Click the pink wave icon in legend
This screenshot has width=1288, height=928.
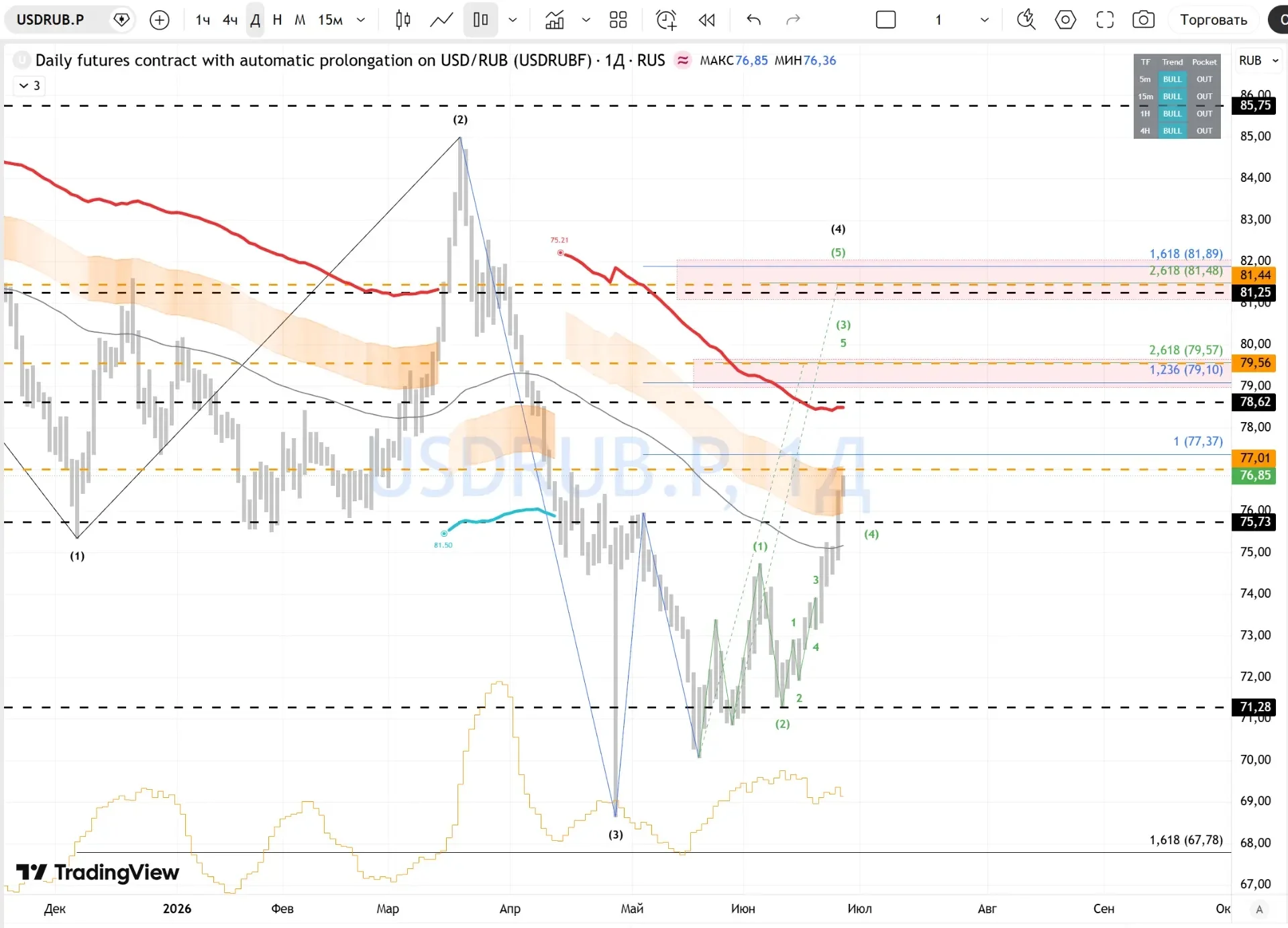pos(683,60)
